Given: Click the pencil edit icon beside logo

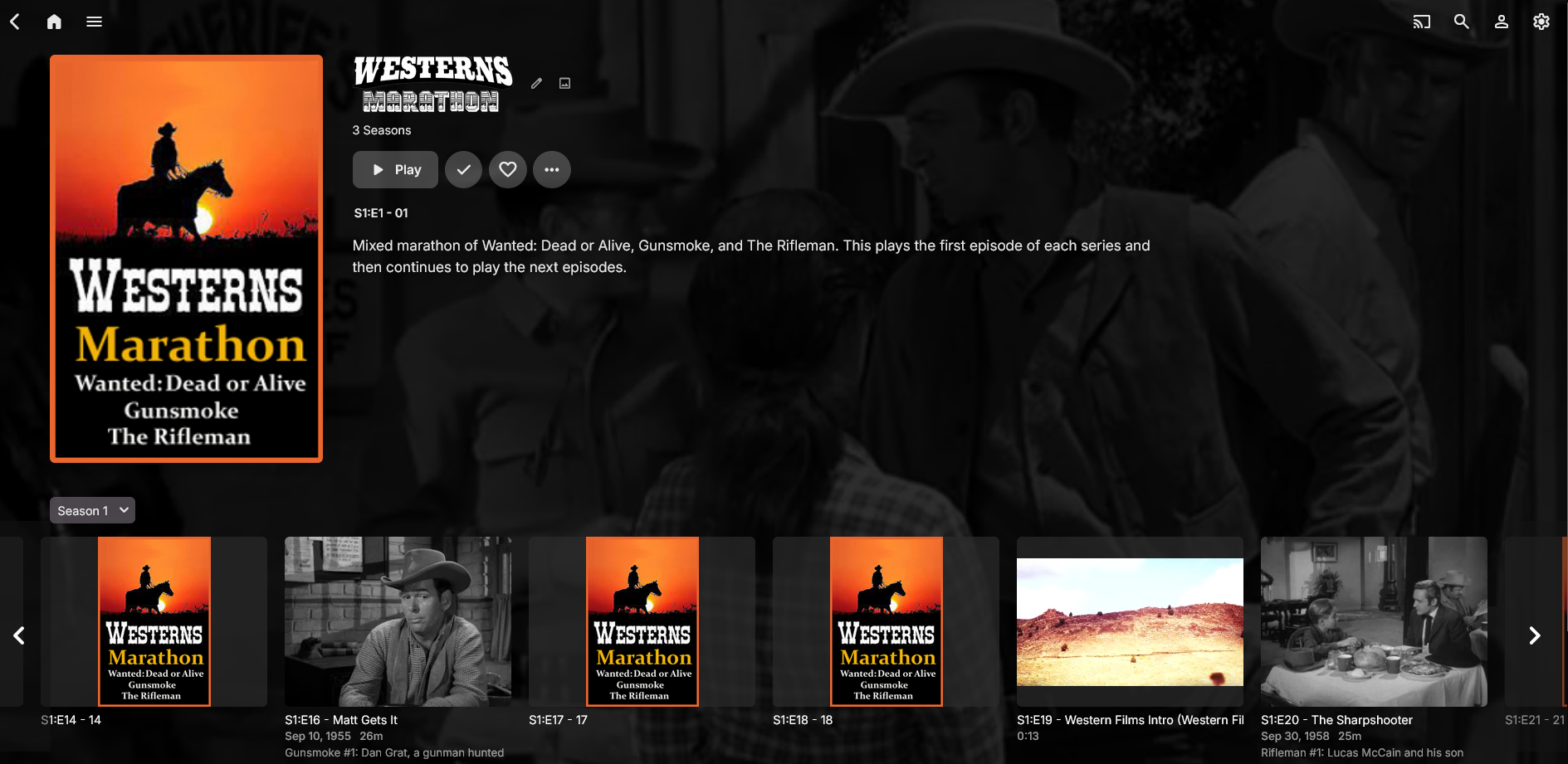Looking at the screenshot, I should 537,83.
